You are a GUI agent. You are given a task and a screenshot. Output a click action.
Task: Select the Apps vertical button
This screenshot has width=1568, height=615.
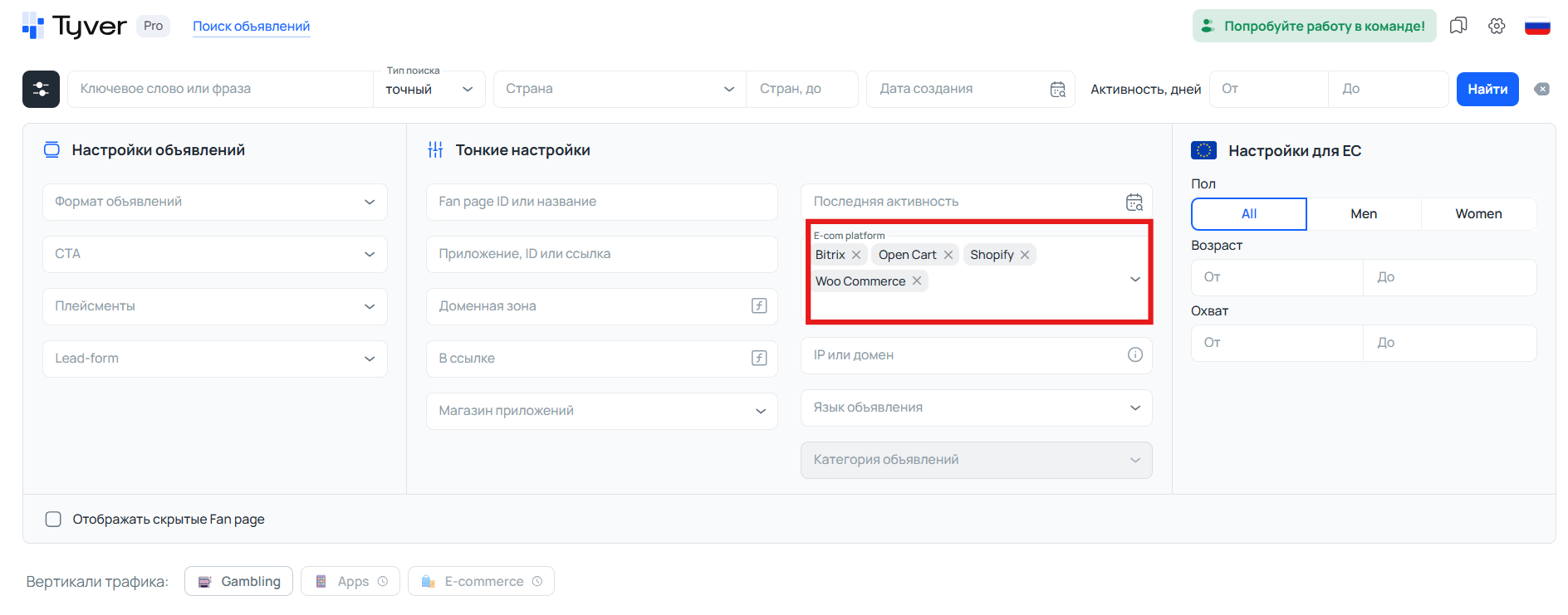tap(350, 581)
